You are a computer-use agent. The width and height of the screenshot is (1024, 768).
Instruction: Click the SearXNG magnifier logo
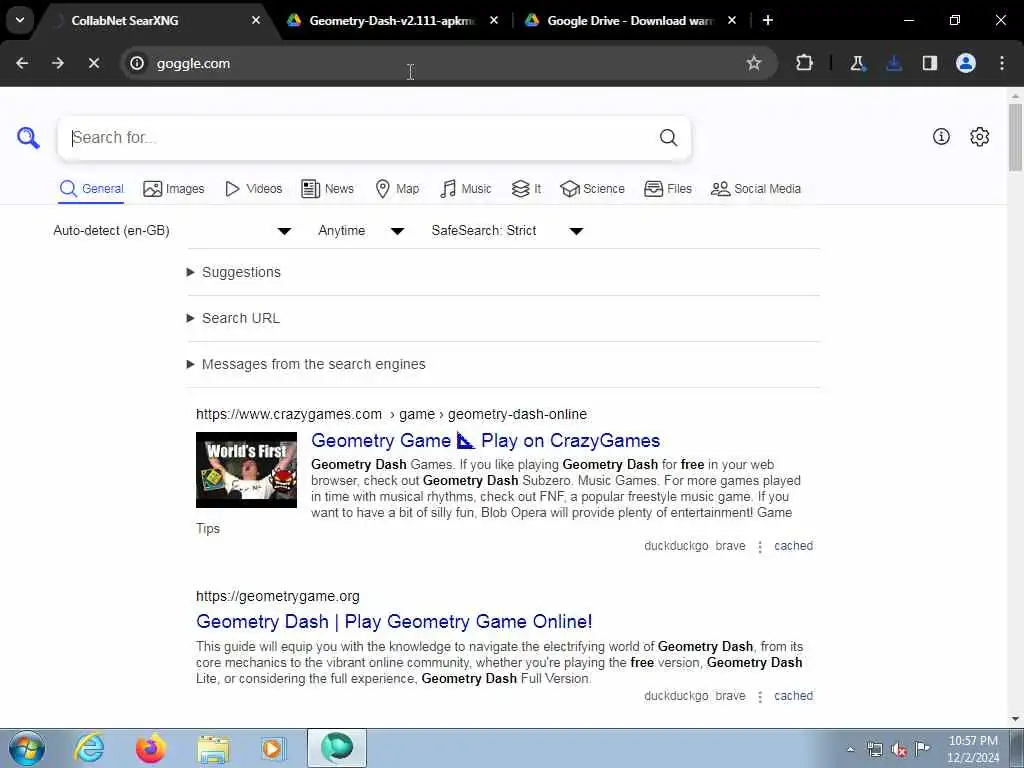coord(28,138)
